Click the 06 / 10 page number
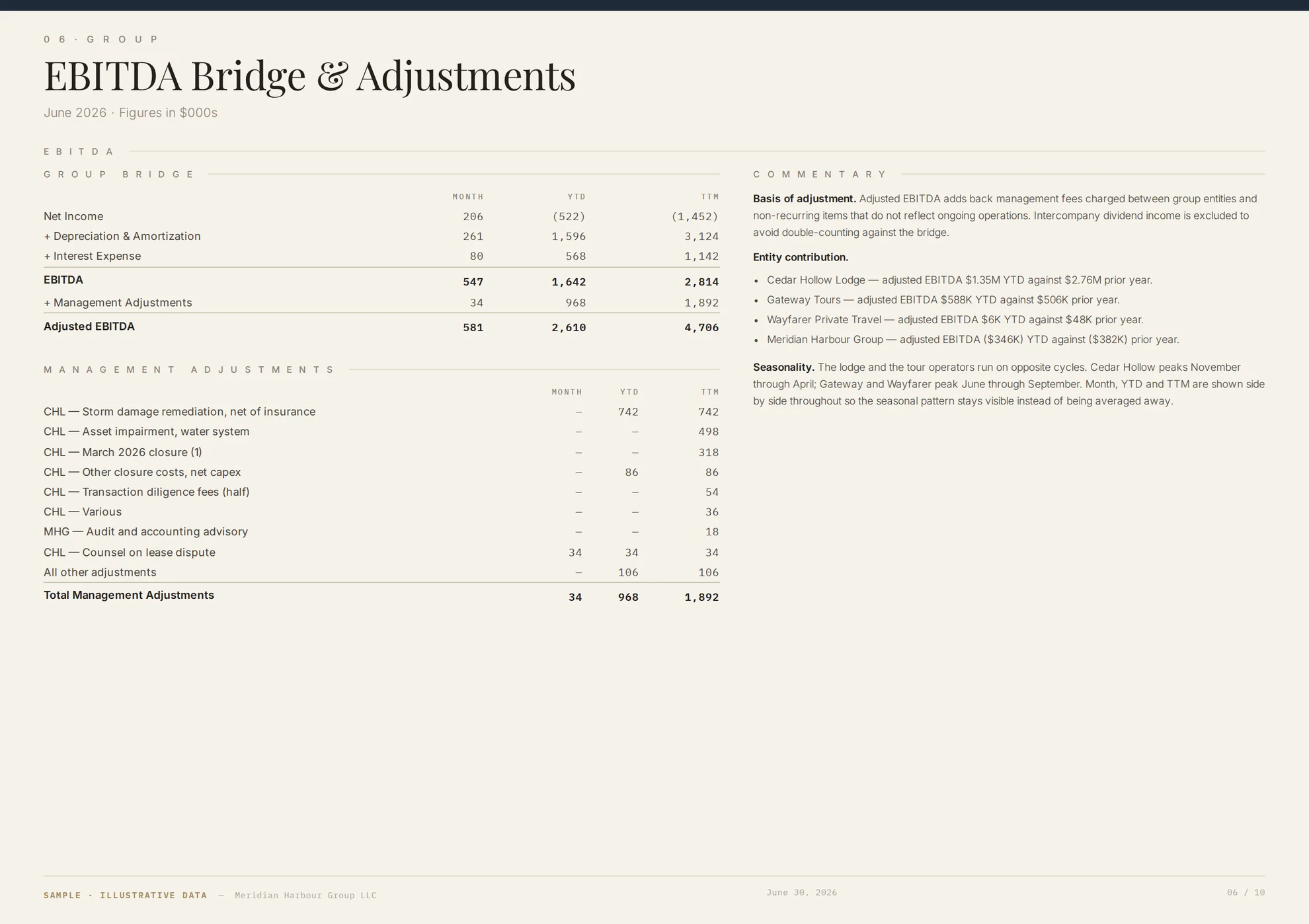The image size is (1309, 924). 1246,892
